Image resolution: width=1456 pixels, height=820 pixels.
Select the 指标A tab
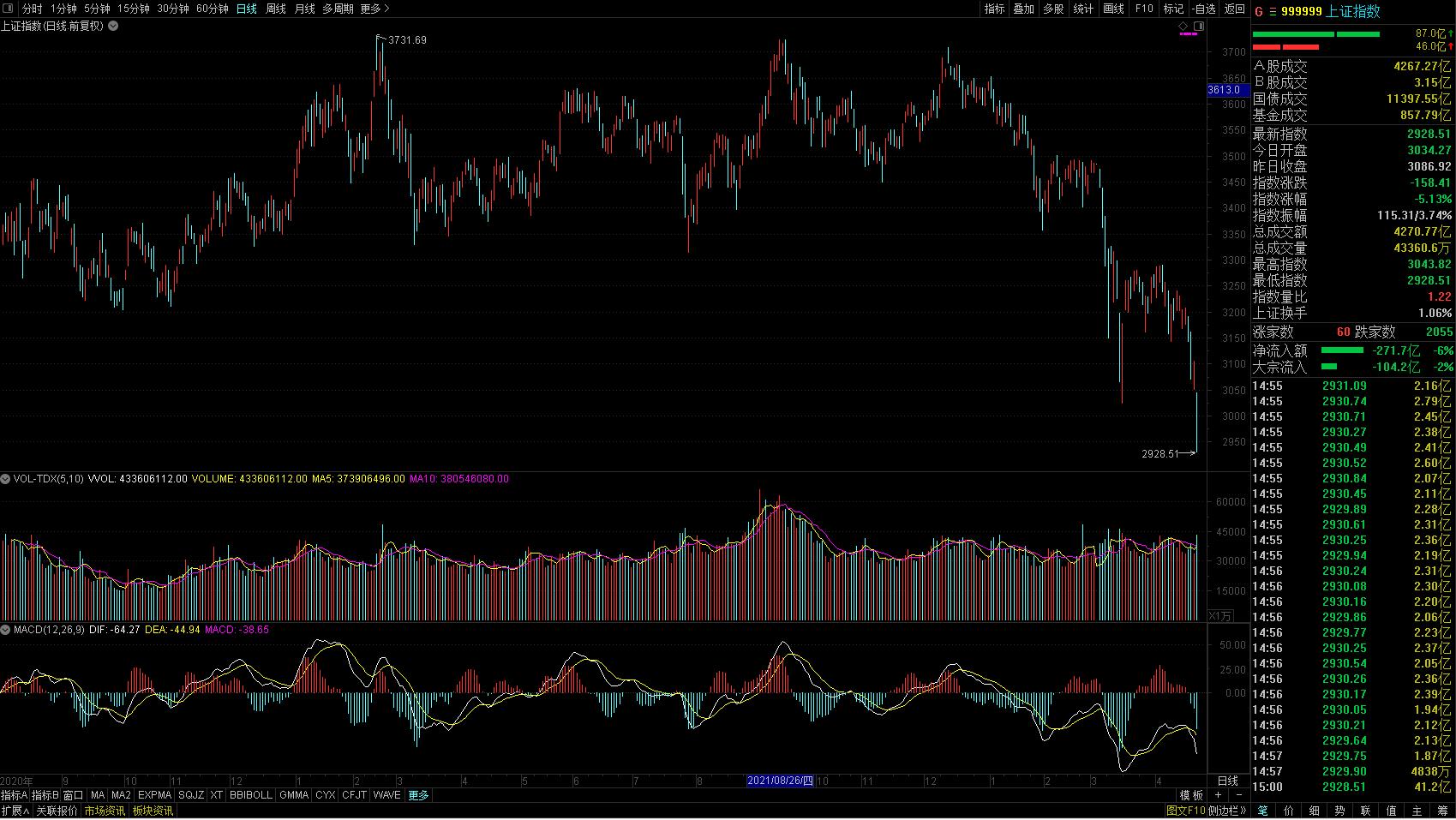click(x=15, y=795)
